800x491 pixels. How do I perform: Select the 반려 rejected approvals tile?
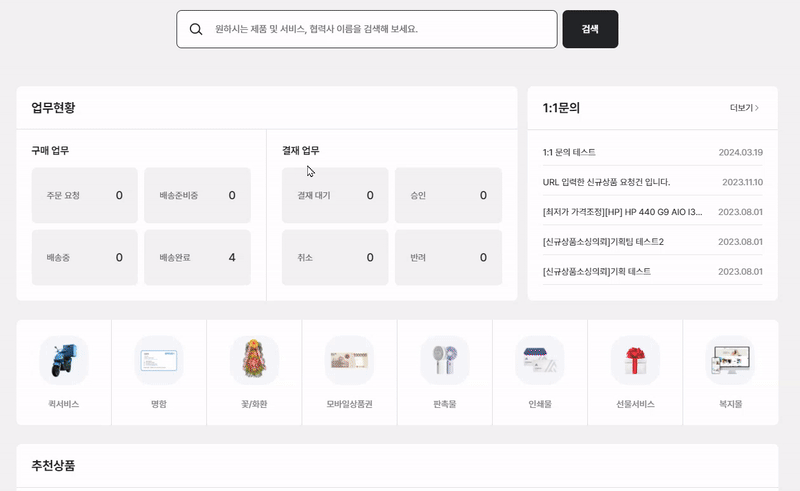tap(448, 257)
